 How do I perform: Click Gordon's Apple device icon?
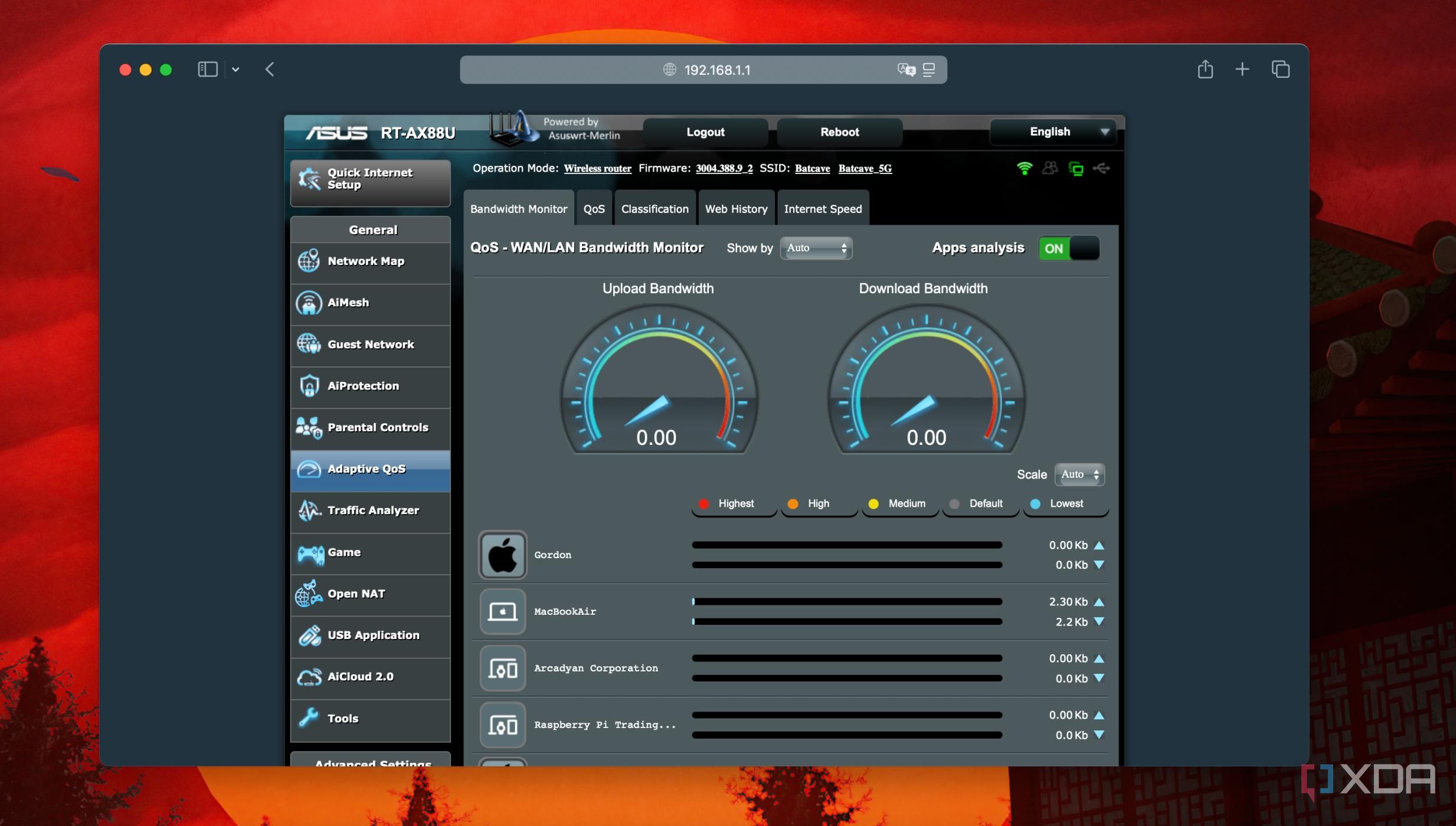(502, 555)
